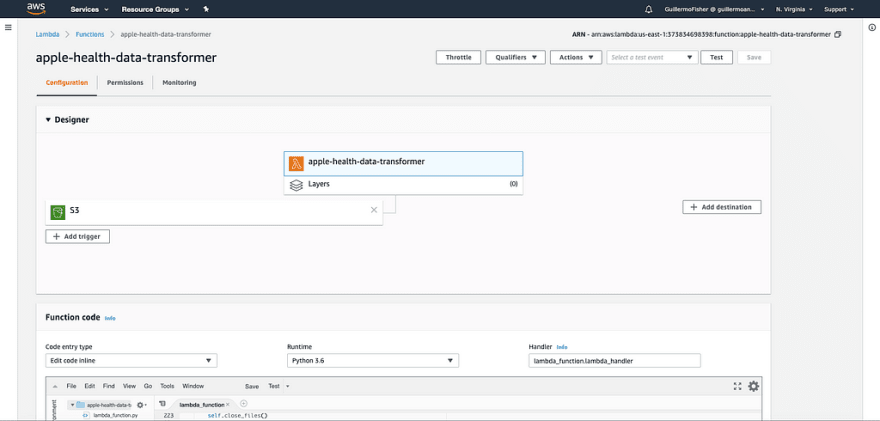
Task: Select the lambda_function editor tab
Action: [201, 404]
